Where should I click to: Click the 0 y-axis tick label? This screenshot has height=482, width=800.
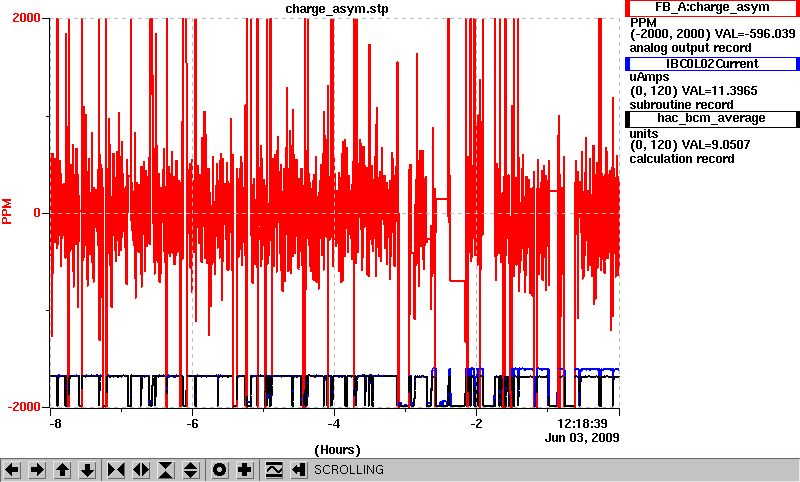[x=37, y=213]
